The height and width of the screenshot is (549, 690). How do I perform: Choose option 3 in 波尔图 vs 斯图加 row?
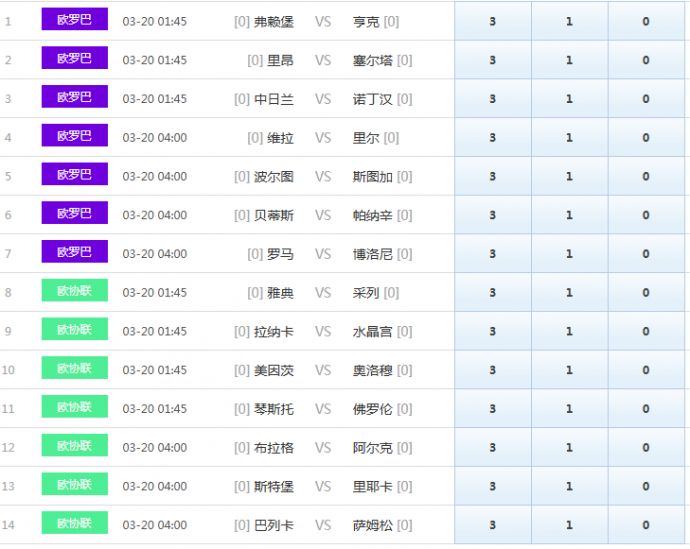[492, 176]
